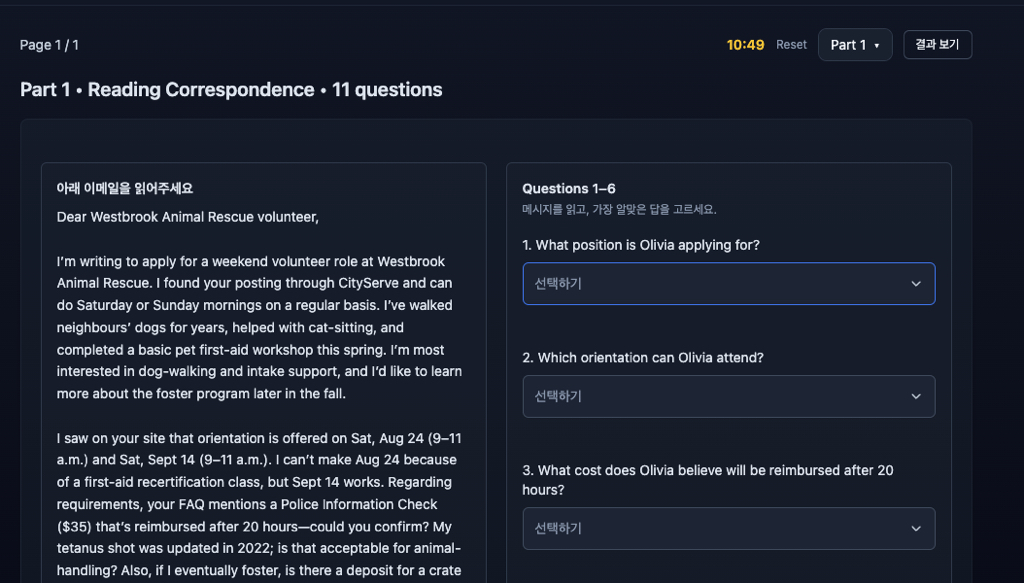Screen dimensions: 1024x583
Task: Click the 결과 보기 button
Action: click(x=937, y=45)
